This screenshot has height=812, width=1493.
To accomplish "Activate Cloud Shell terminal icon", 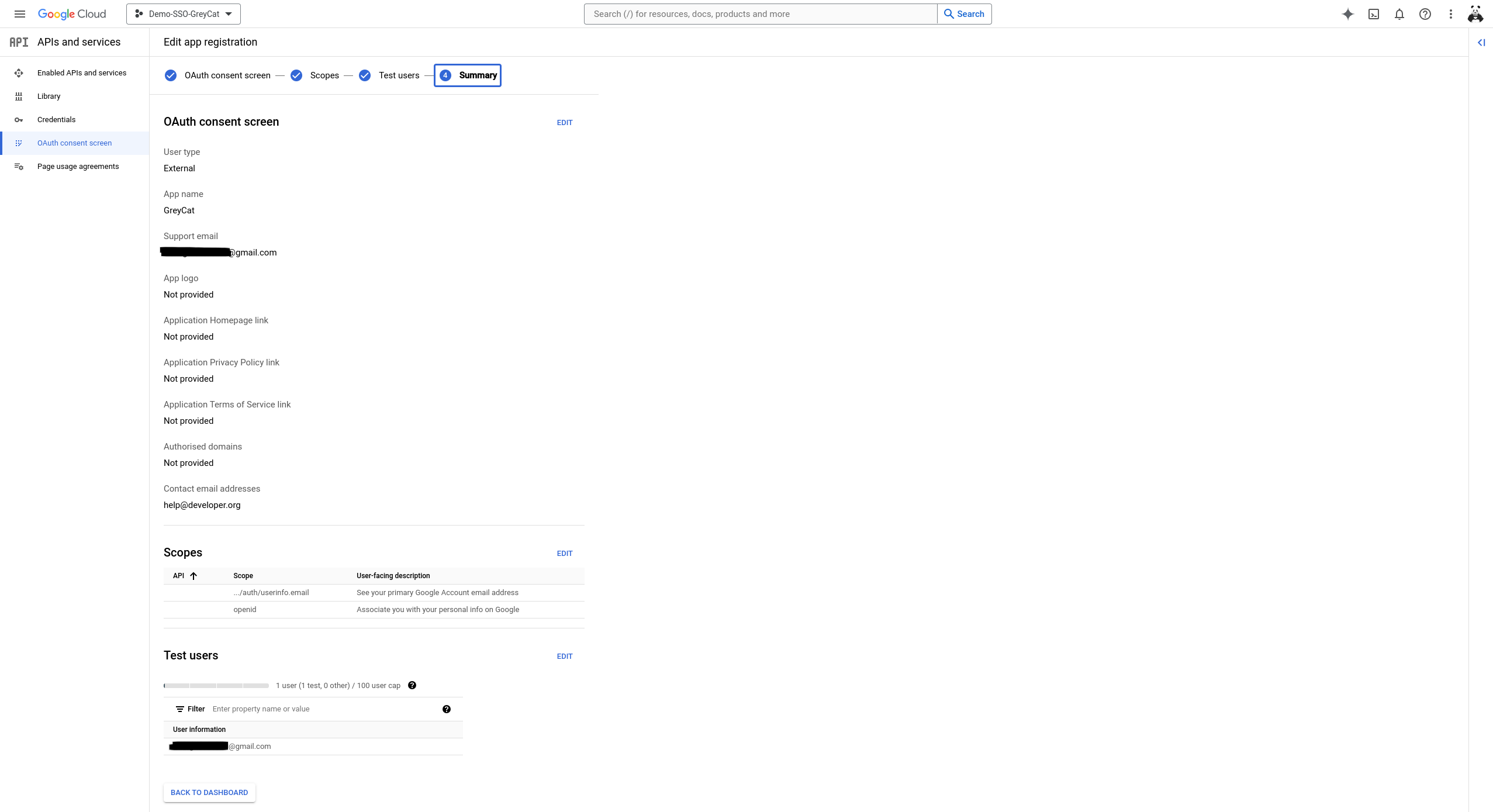I will 1374,14.
